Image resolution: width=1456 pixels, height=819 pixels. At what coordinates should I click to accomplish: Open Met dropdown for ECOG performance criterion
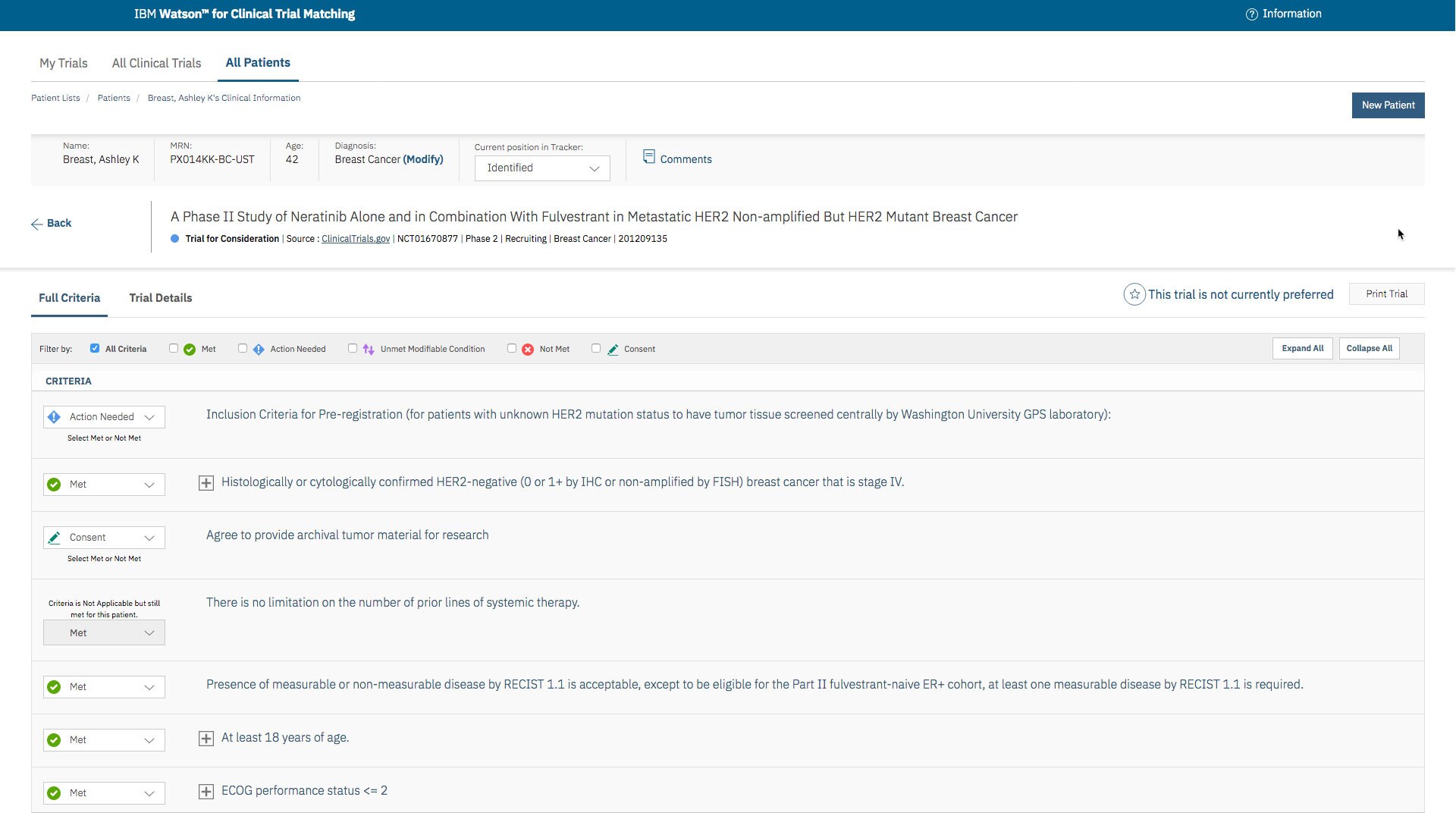point(104,793)
